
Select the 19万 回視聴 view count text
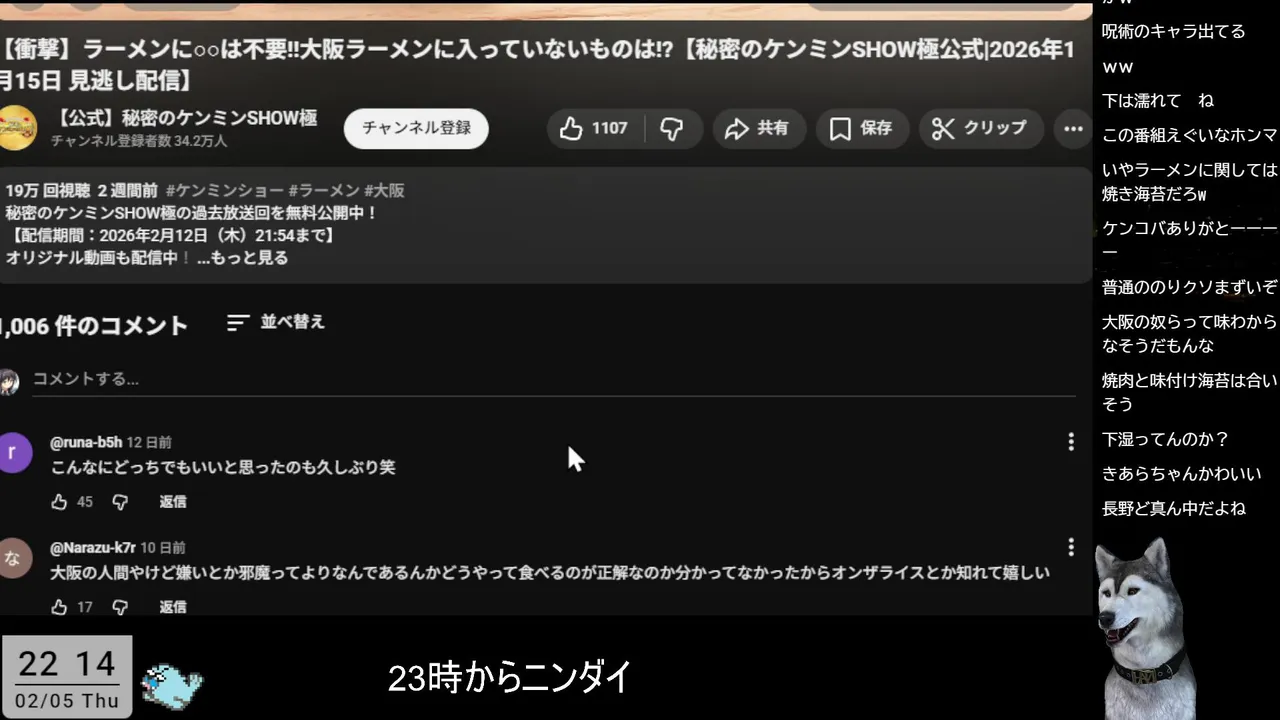[48, 190]
